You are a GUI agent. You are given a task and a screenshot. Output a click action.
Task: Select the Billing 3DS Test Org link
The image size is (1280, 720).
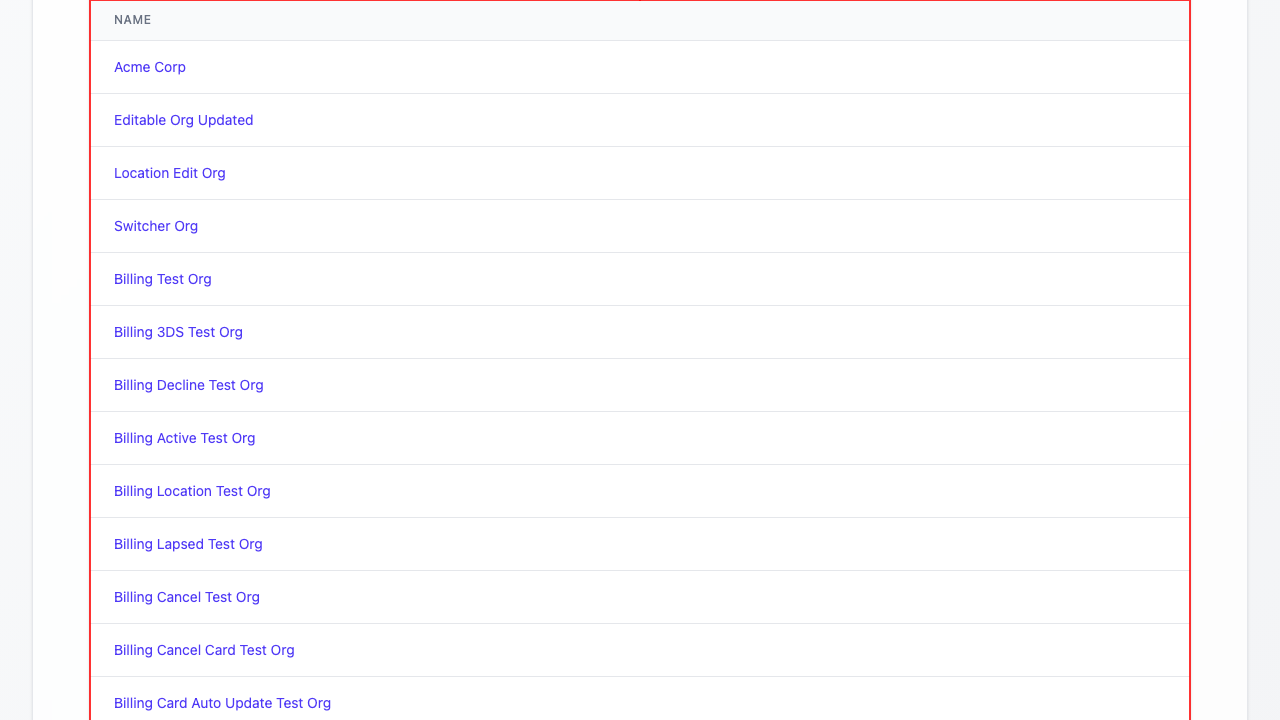tap(178, 332)
